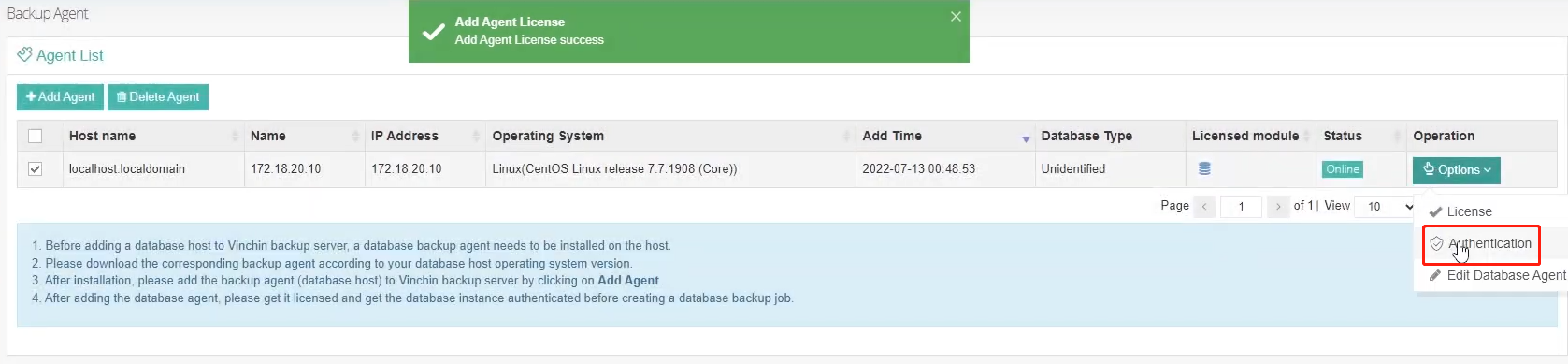Open the Options dropdown for the agent
The image size is (1568, 364).
click(1457, 170)
